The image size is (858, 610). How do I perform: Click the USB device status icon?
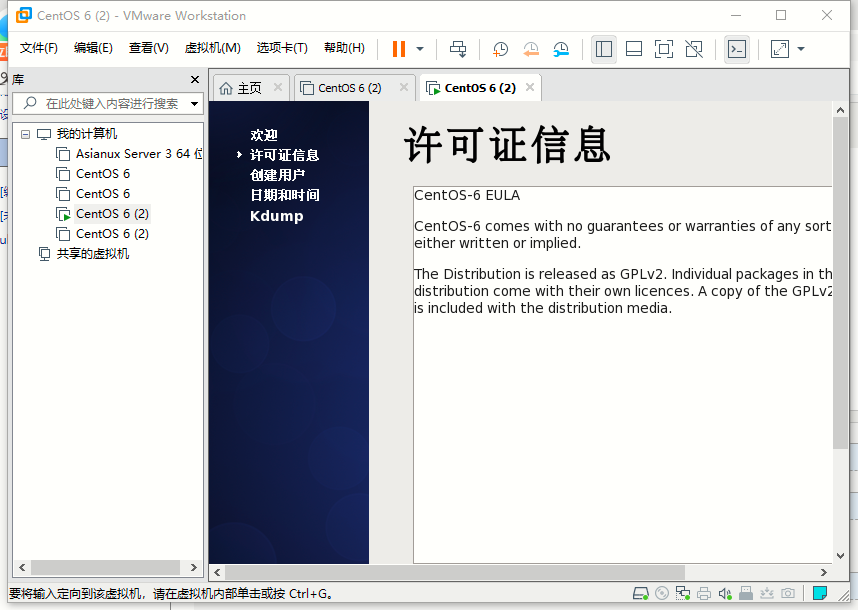click(x=746, y=594)
